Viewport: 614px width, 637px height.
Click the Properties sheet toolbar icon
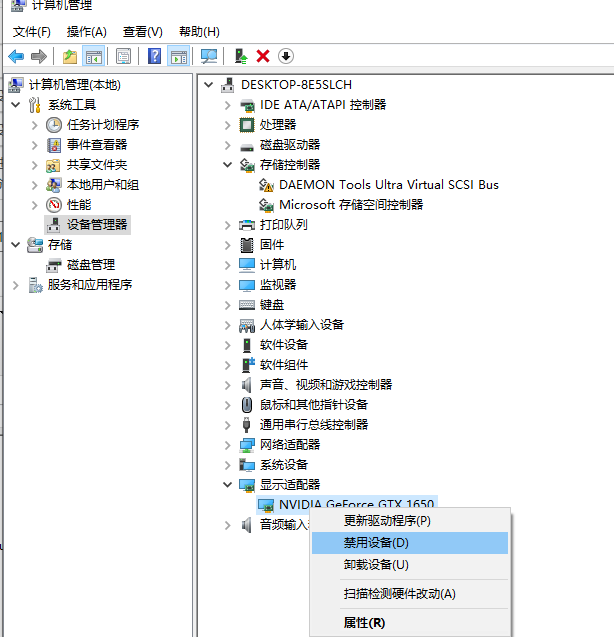point(123,56)
